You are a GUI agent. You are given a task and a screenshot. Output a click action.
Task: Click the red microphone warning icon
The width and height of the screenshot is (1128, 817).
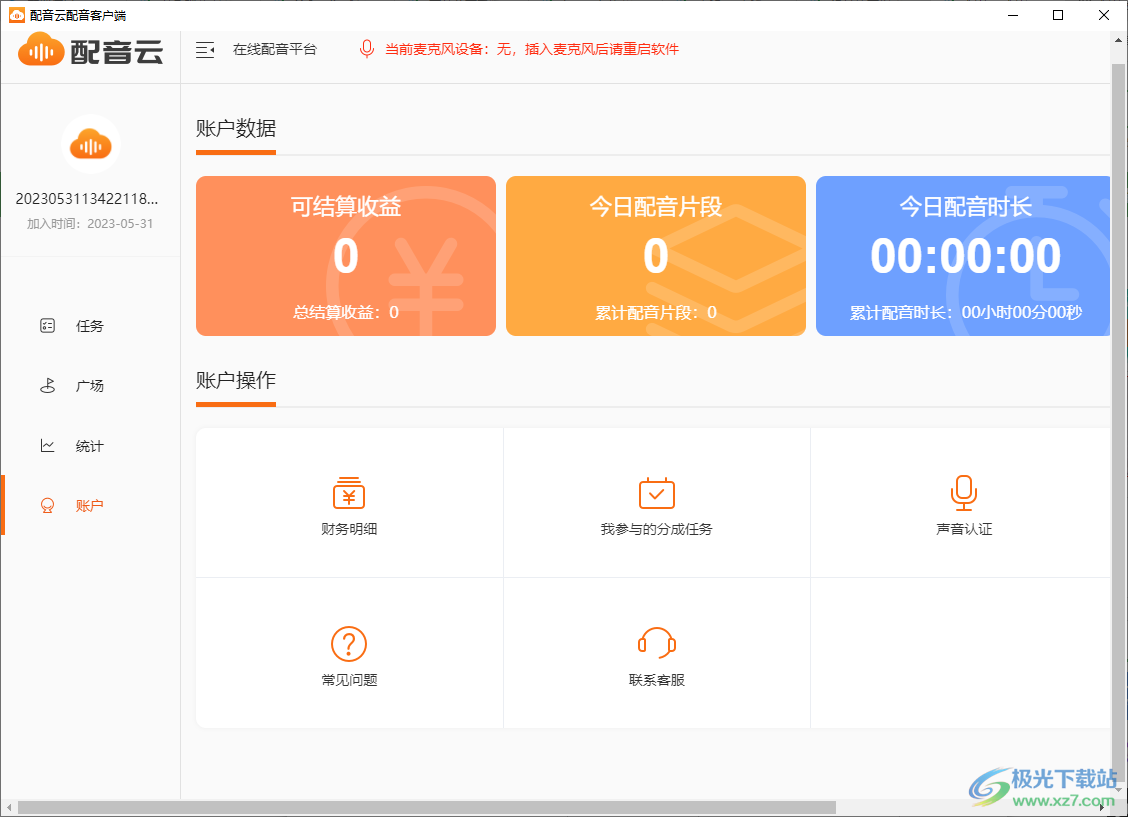pos(368,48)
